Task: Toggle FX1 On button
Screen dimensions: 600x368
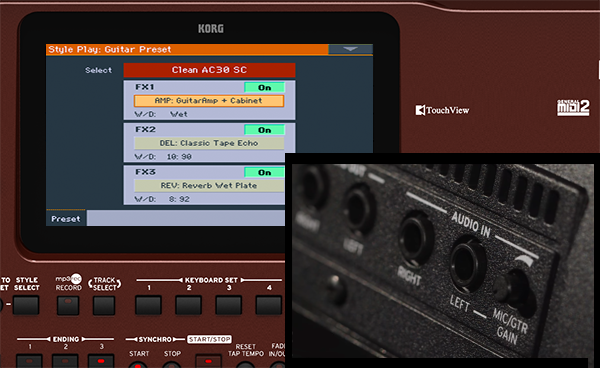Action: (x=264, y=88)
